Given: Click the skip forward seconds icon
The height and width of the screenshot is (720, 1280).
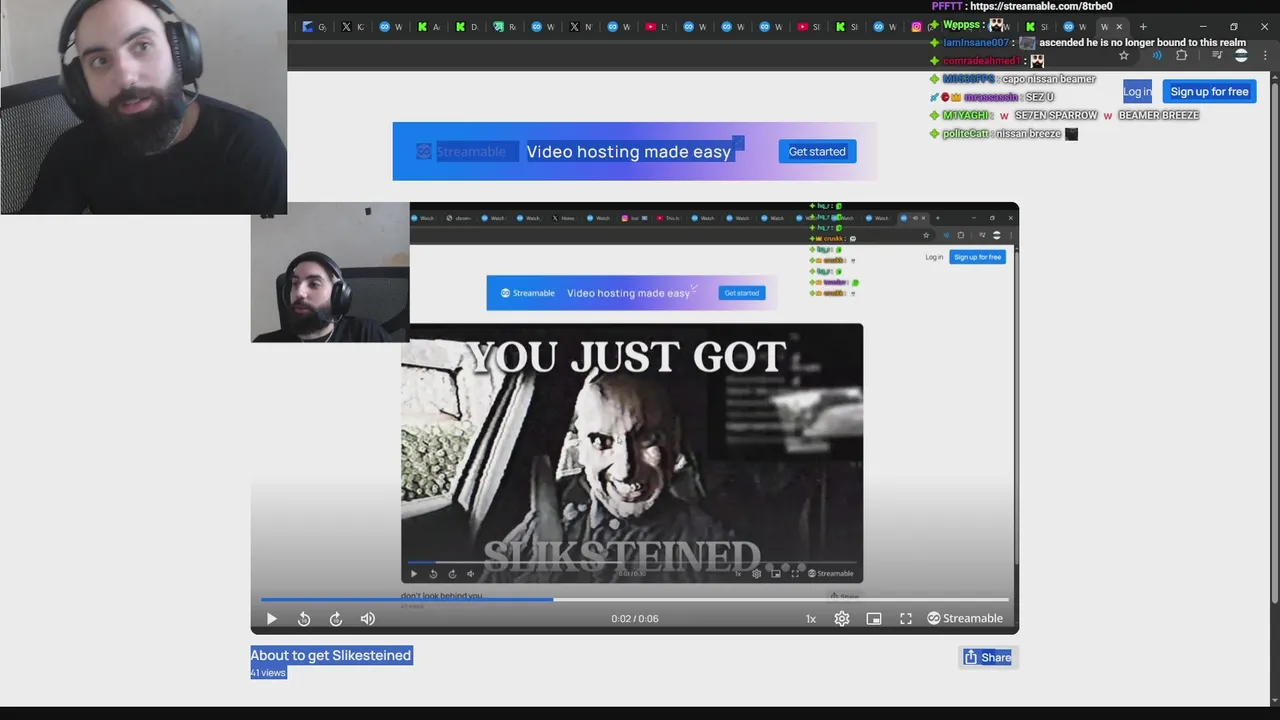Looking at the screenshot, I should tap(336, 619).
